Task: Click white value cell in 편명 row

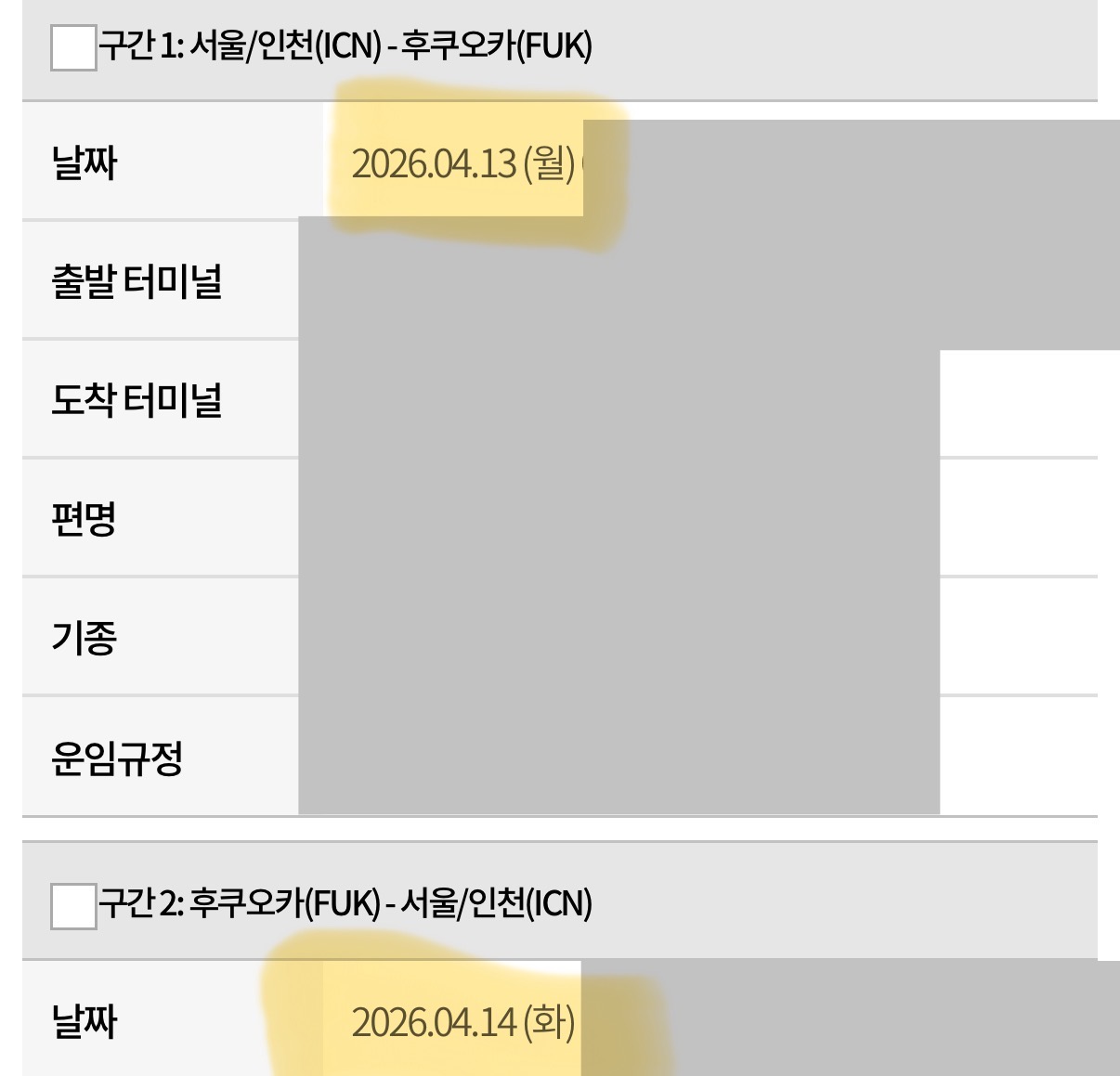Action: [x=1018, y=519]
